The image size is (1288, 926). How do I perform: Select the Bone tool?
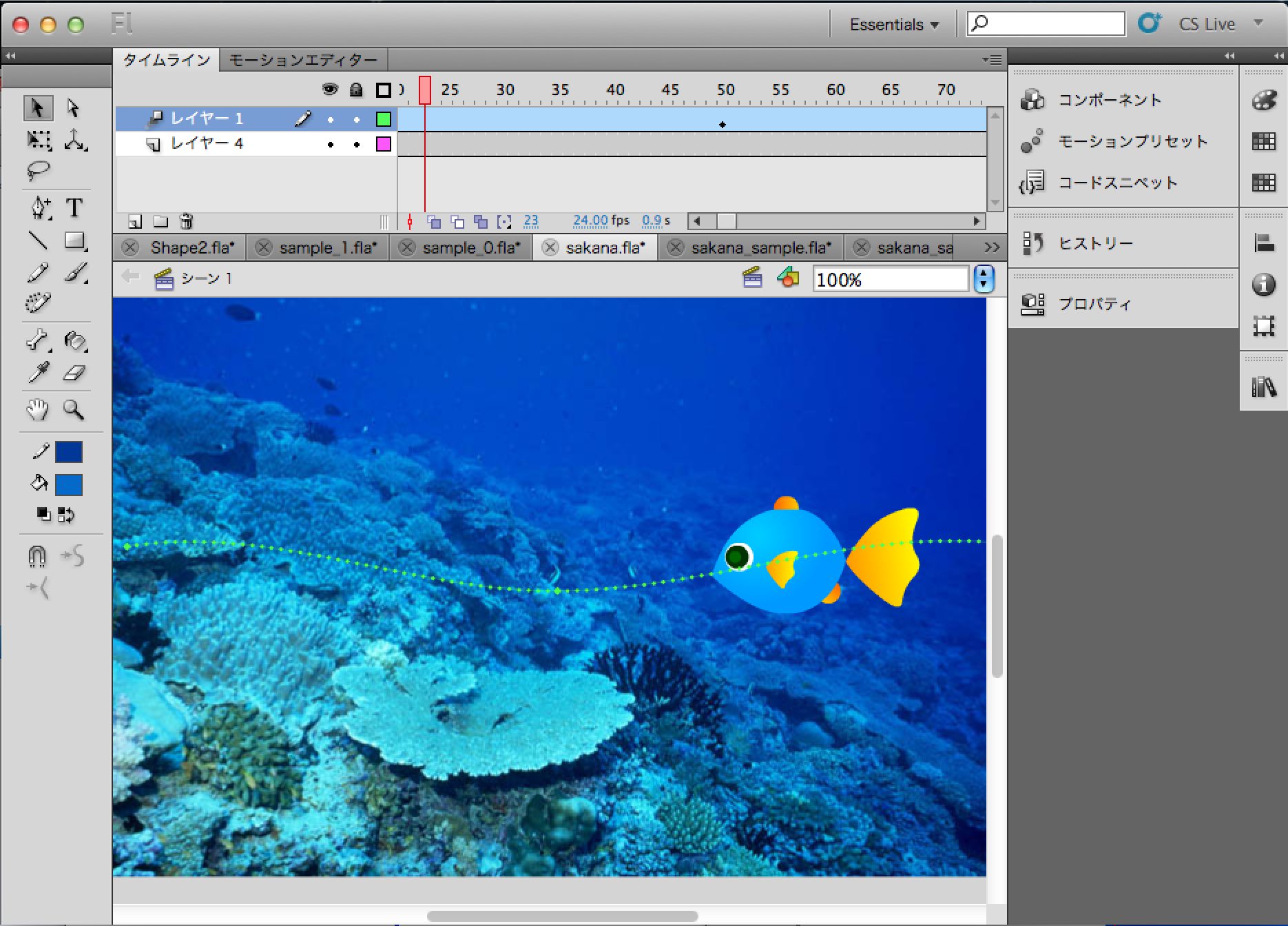click(x=38, y=340)
